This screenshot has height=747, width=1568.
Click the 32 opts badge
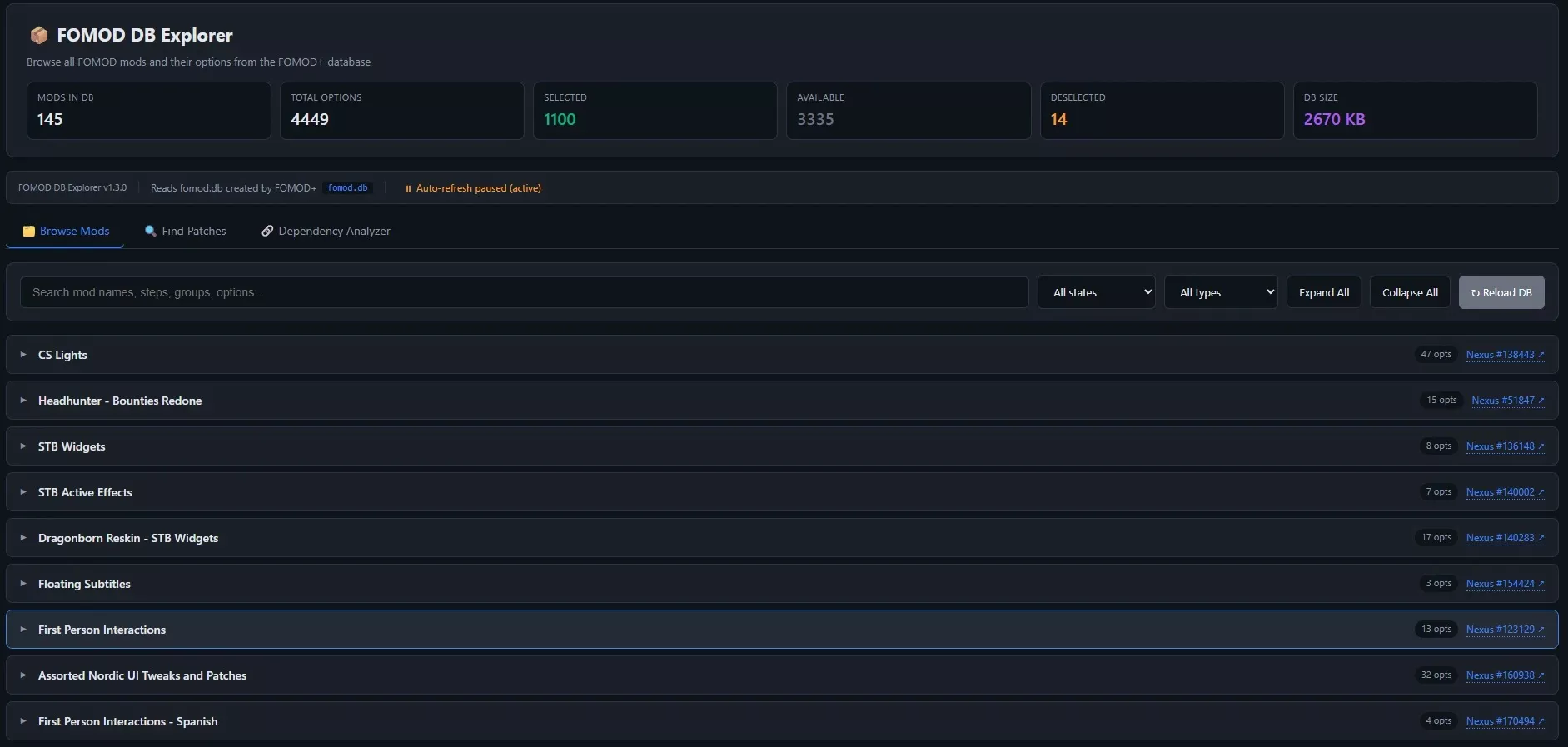coord(1436,675)
